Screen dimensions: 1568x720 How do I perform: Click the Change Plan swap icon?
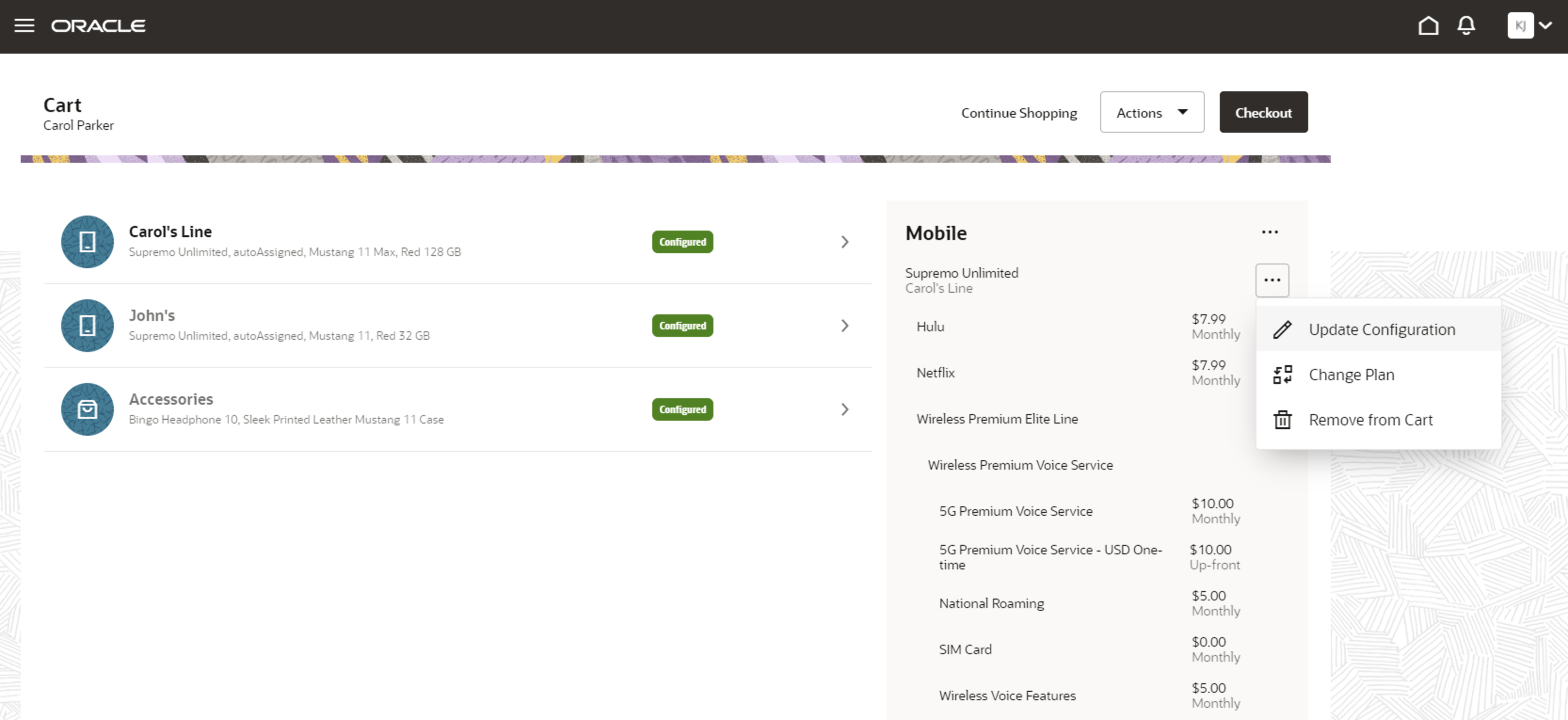tap(1282, 374)
